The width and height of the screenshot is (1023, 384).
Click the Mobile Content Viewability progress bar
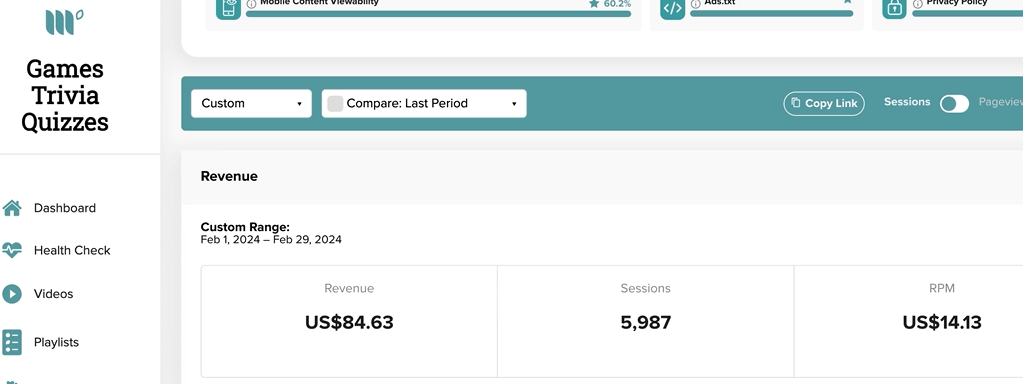(438, 14)
